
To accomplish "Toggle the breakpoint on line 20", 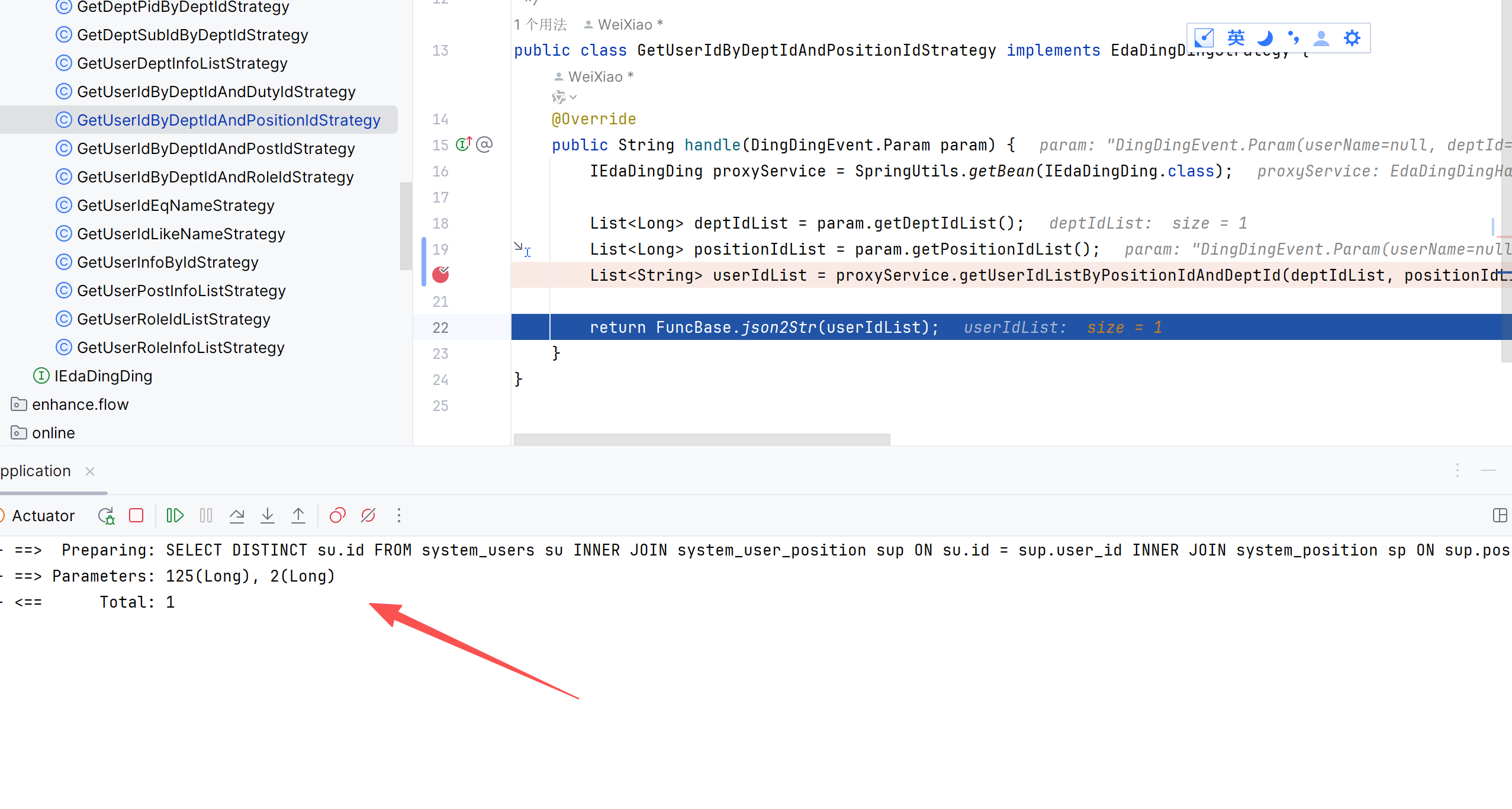I will tap(440, 275).
